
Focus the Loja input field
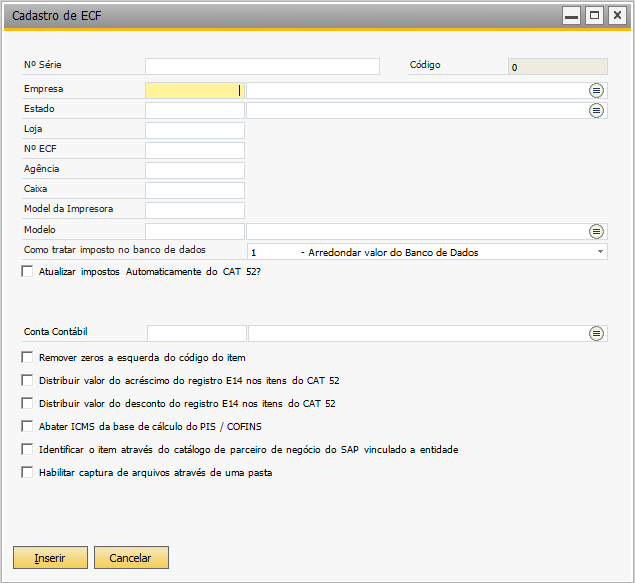[195, 130]
